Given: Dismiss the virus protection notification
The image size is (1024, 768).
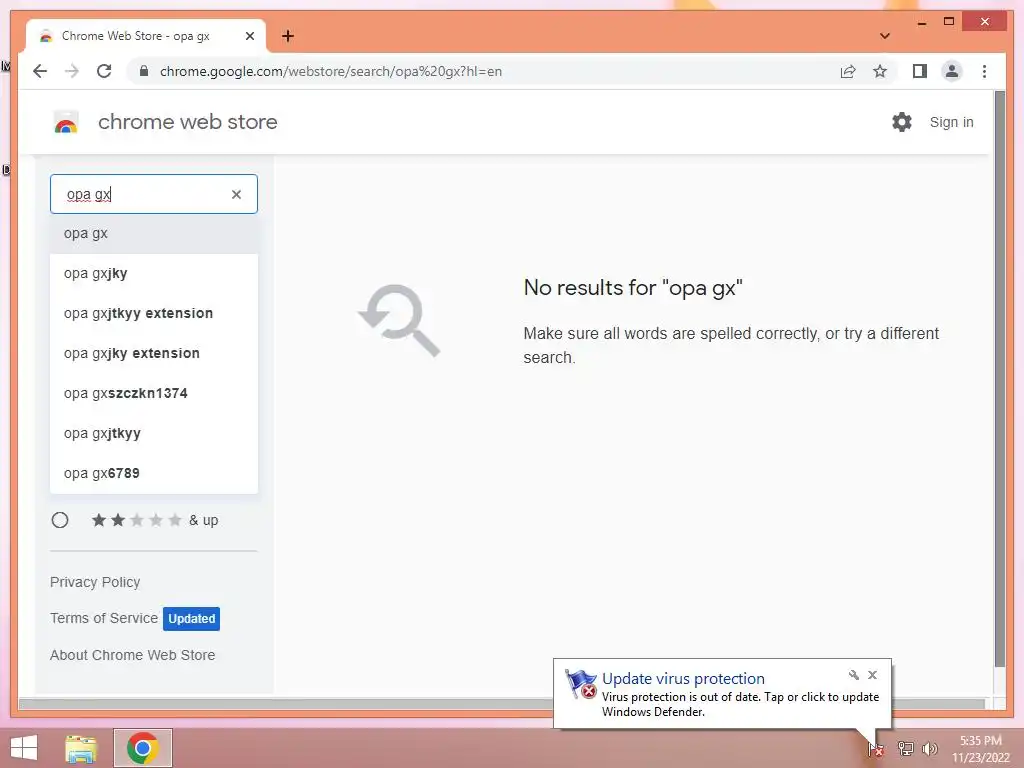Looking at the screenshot, I should point(872,675).
